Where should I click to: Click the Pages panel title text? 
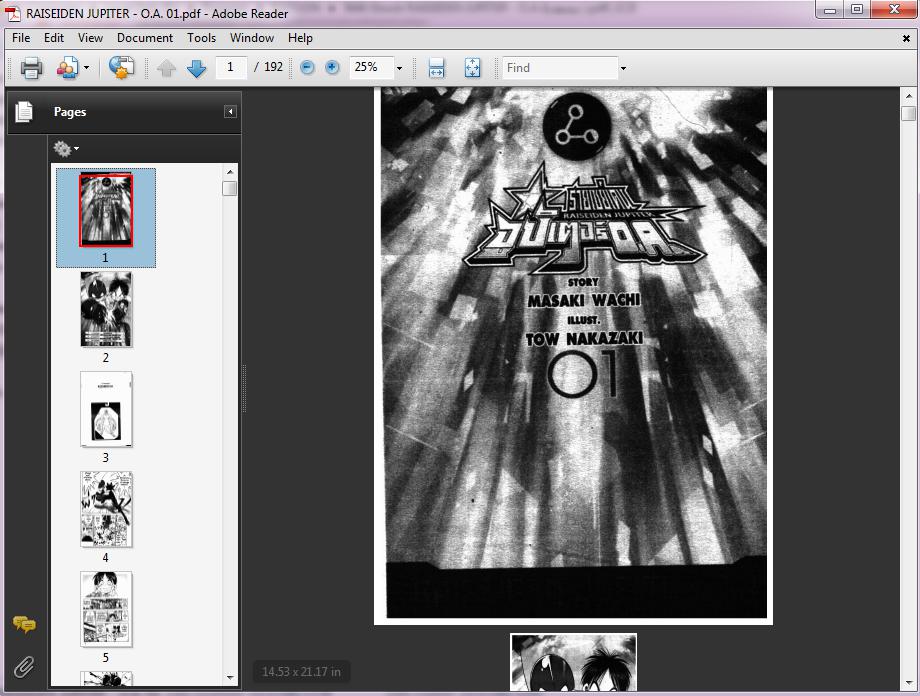[70, 112]
